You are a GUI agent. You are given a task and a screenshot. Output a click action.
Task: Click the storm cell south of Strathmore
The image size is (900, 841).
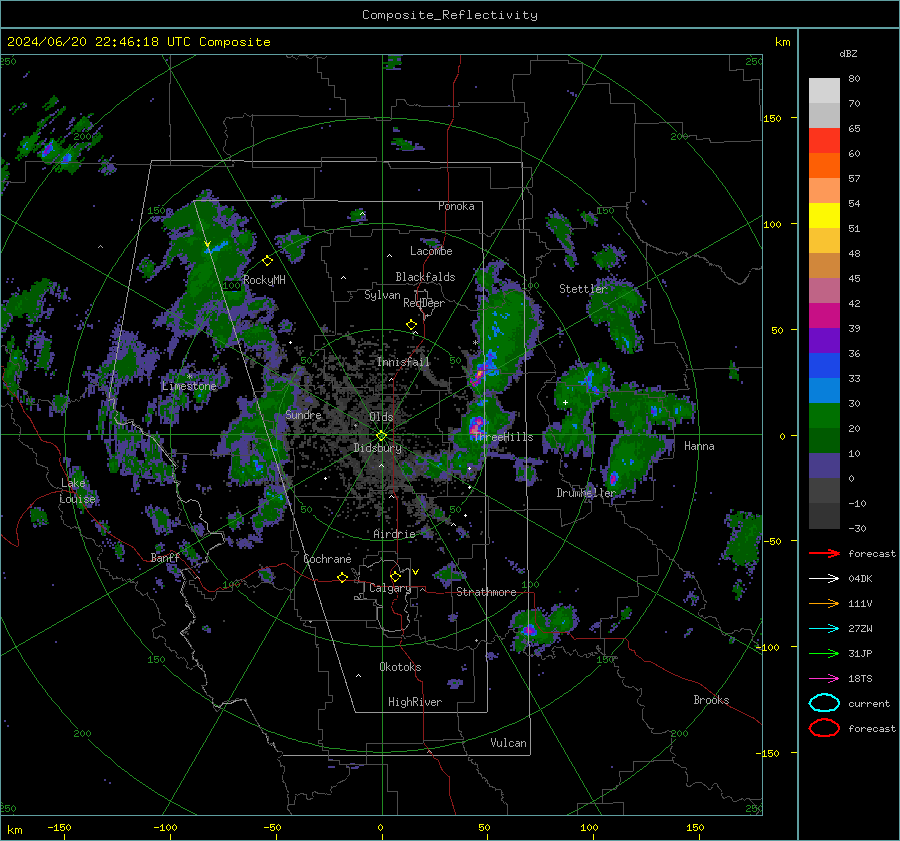coord(529,630)
